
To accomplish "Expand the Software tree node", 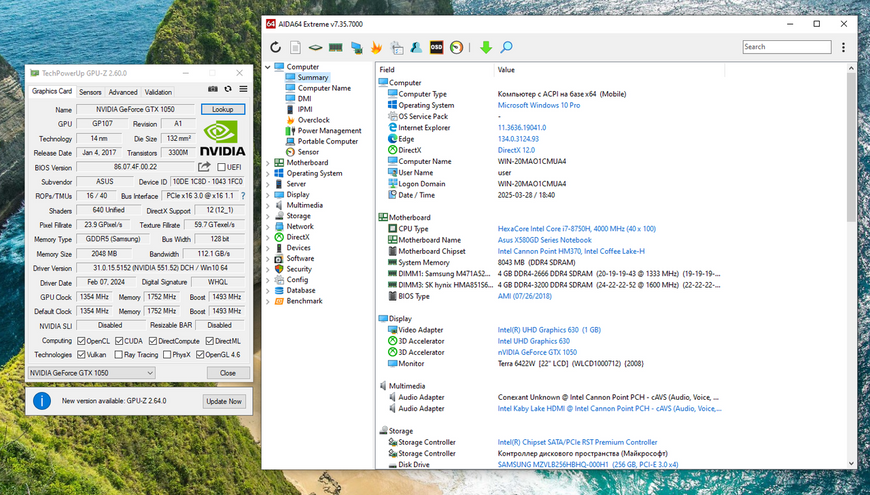I will (x=268, y=259).
